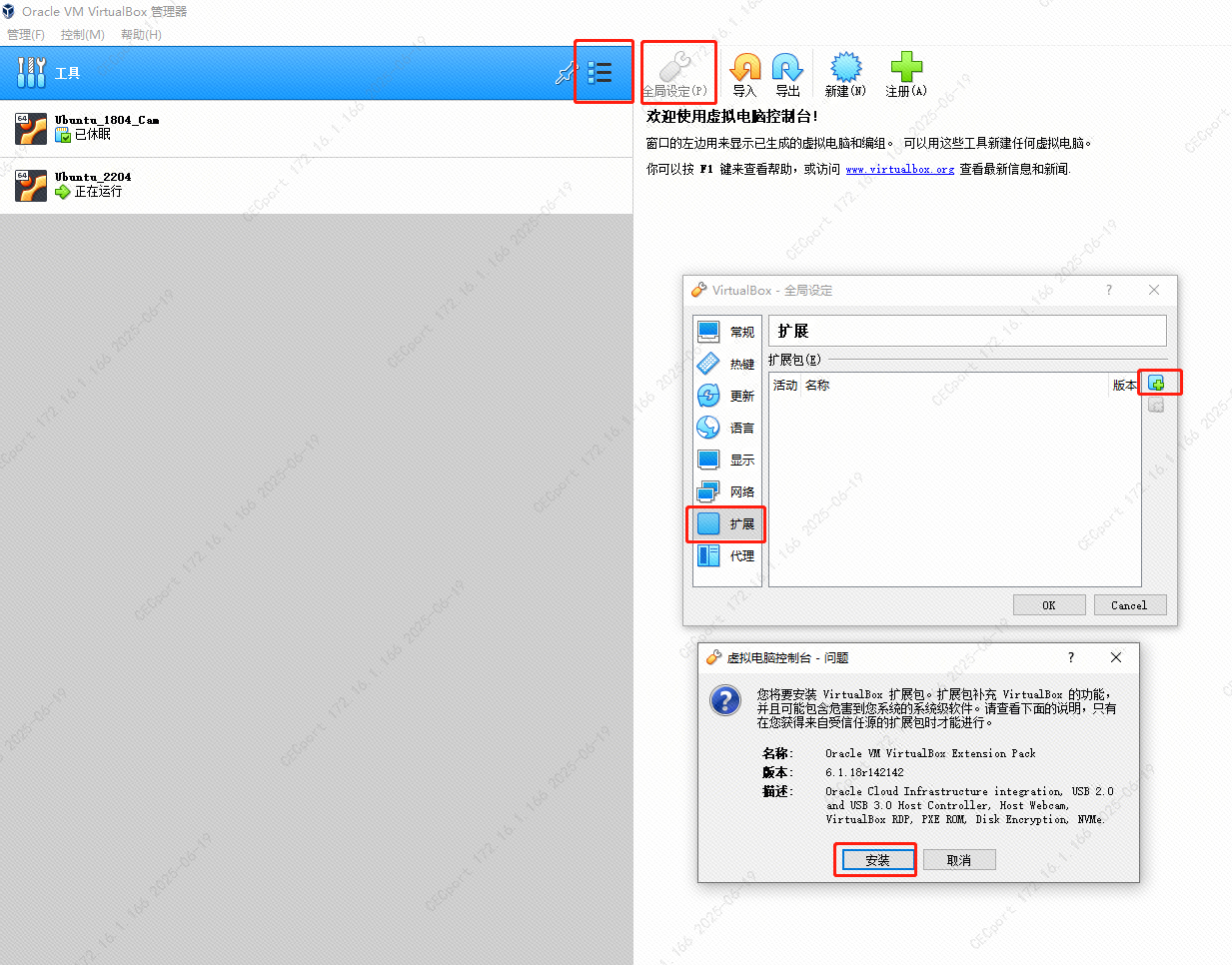Click help ? in 问题 dialog titlebar
This screenshot has width=1232, height=965.
[x=1071, y=657]
